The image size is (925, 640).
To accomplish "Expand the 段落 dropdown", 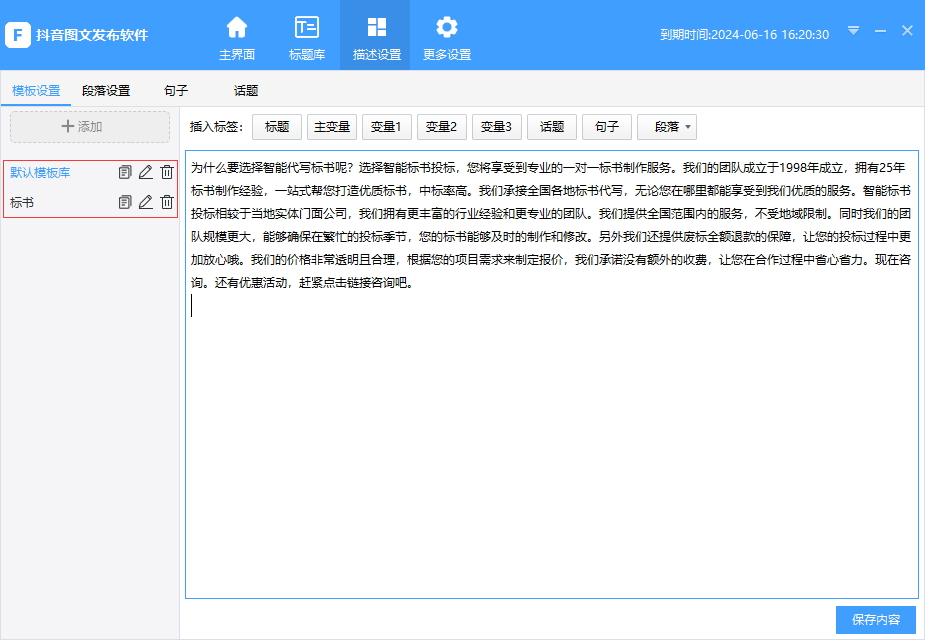I will coord(667,126).
